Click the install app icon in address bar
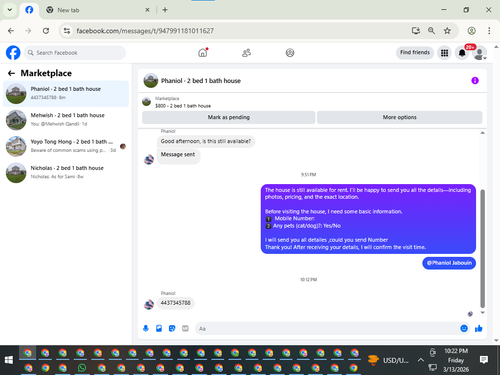500x375 pixels. 416,31
